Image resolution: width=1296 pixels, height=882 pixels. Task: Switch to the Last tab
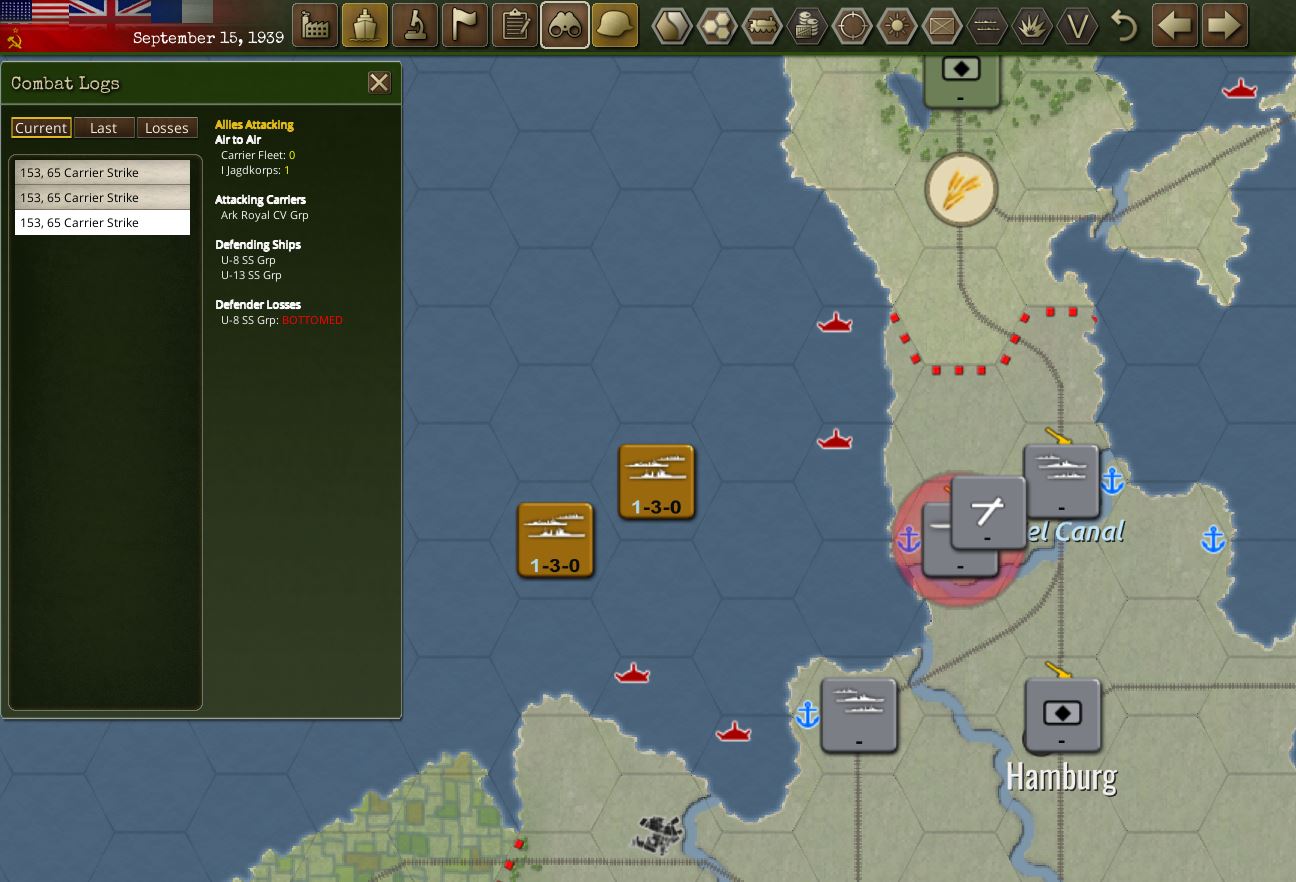pos(104,127)
